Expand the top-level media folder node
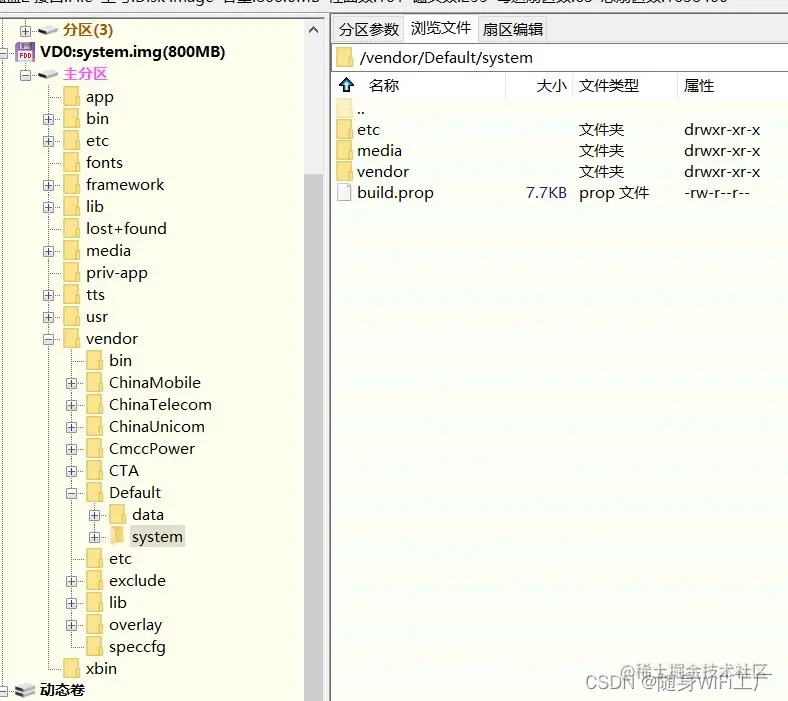Image resolution: width=788 pixels, height=701 pixels. click(48, 251)
